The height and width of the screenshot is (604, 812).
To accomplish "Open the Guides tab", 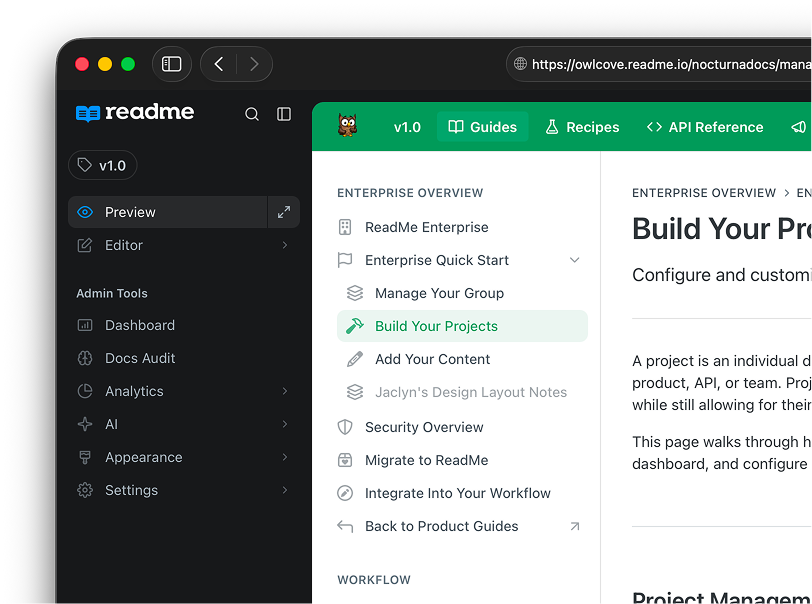I will [483, 127].
